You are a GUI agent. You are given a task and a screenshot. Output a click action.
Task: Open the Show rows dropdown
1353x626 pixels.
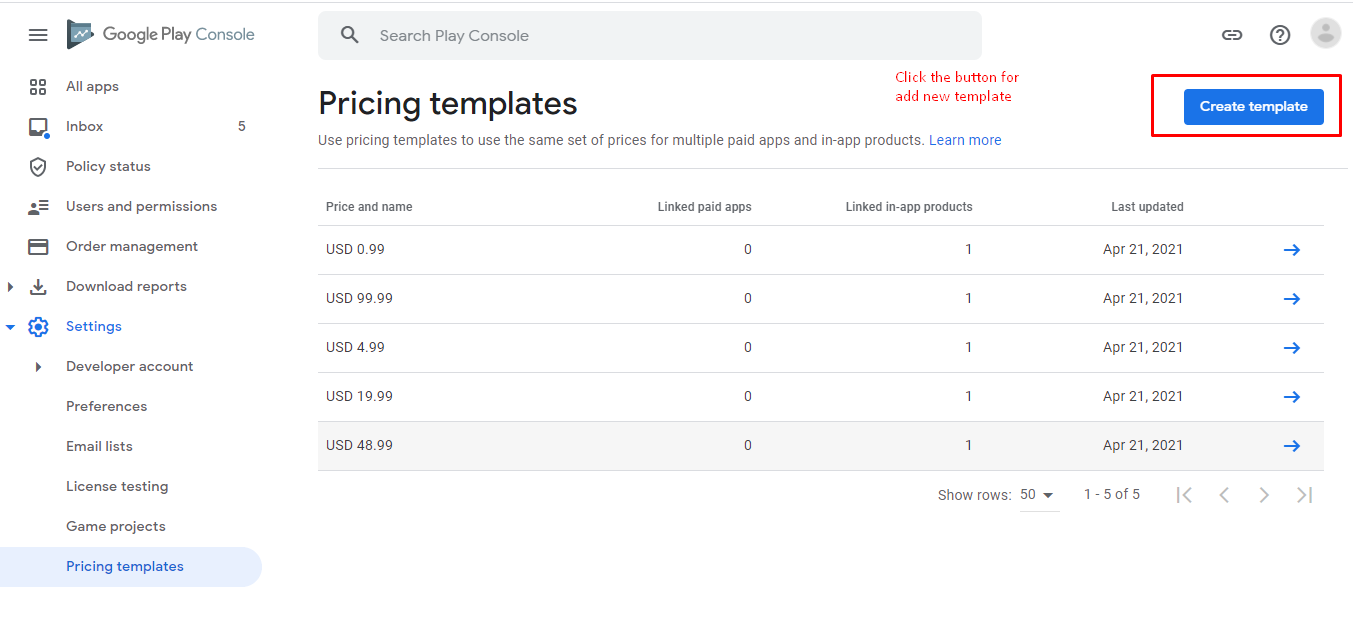[1038, 495]
